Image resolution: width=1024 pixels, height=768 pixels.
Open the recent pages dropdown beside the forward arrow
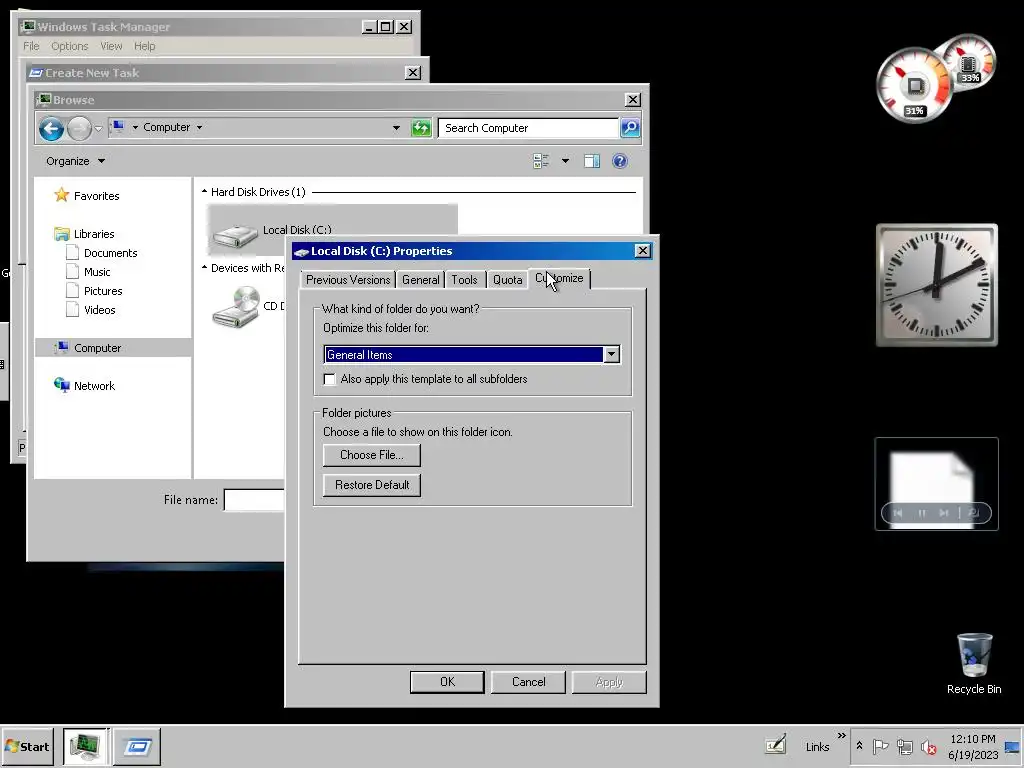click(98, 128)
